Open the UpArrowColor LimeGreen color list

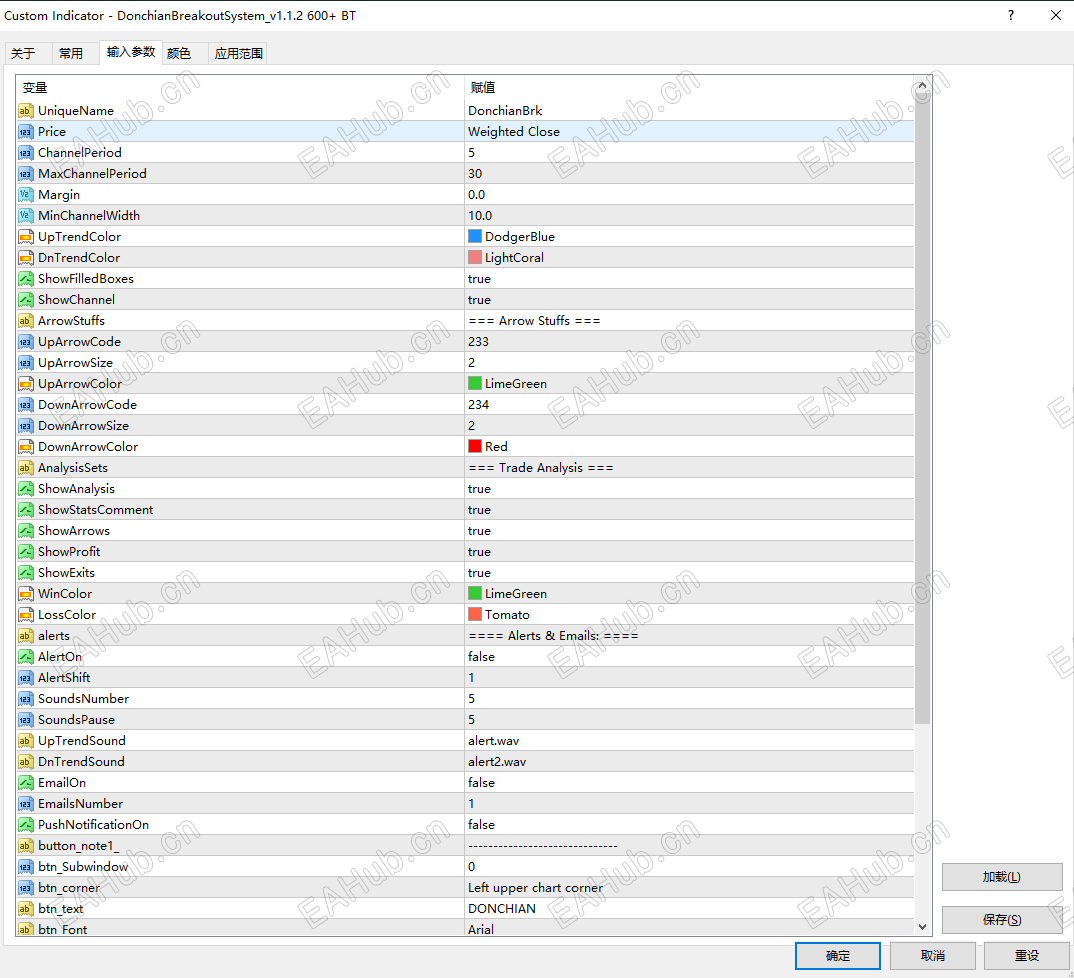pyautogui.click(x=689, y=384)
